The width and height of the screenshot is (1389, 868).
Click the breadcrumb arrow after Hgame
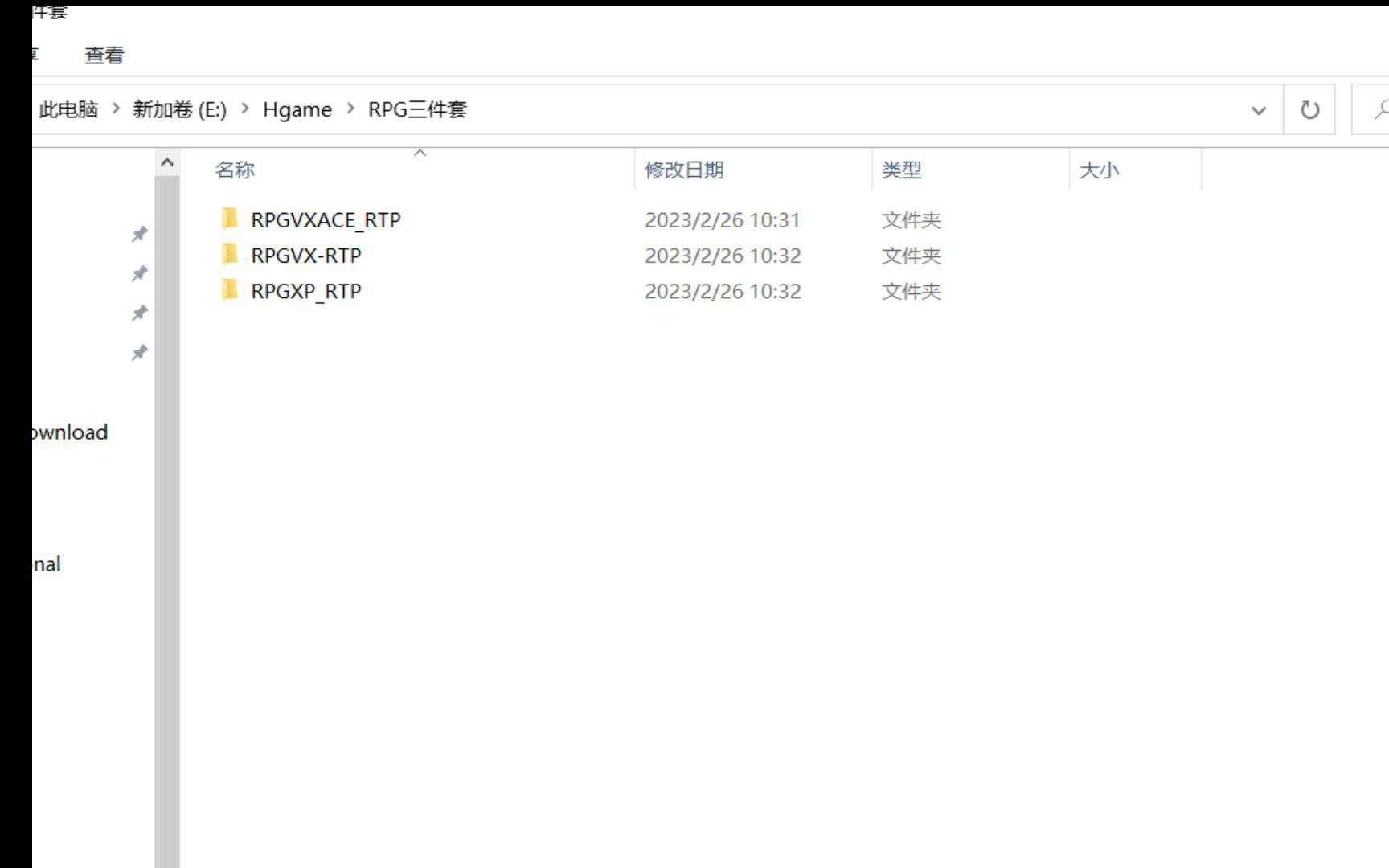(351, 109)
